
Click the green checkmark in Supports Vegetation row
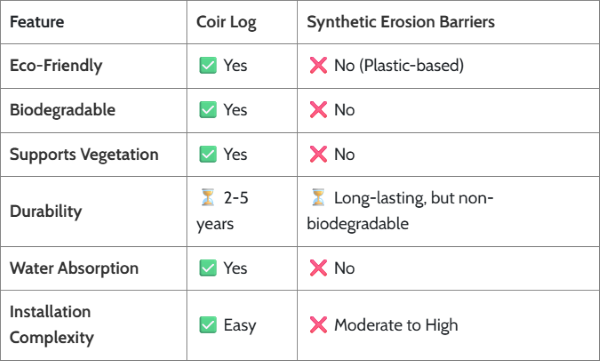pyautogui.click(x=208, y=154)
